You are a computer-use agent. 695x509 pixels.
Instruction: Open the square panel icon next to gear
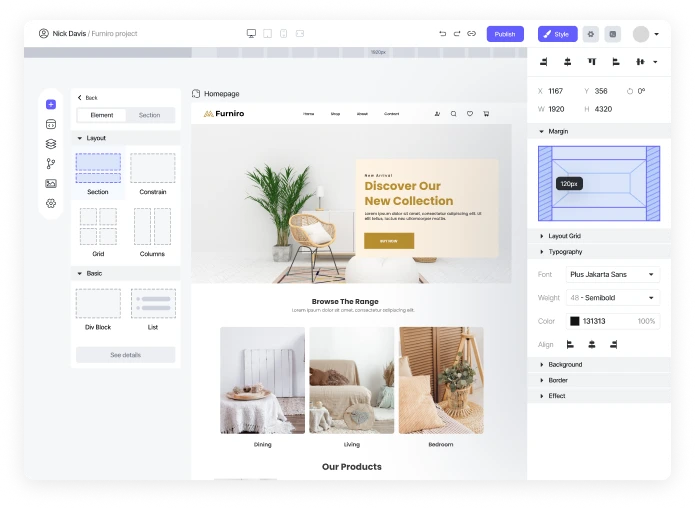point(613,34)
